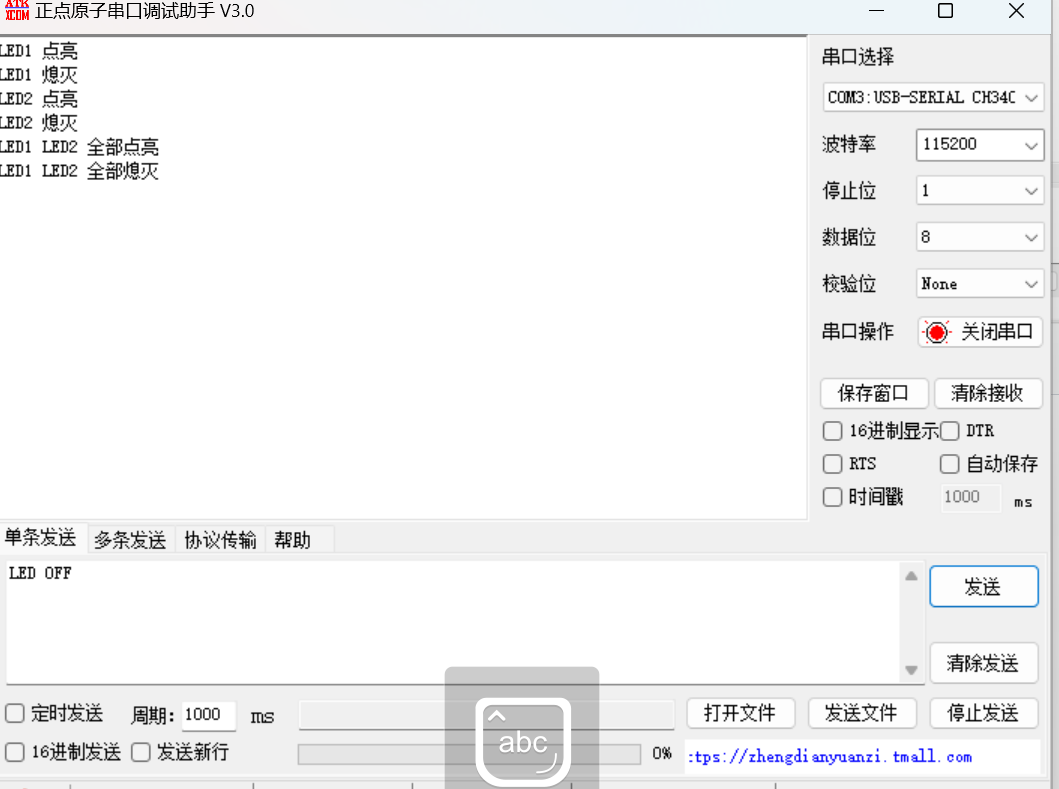Click the received line 'LED2 点亮'
The width and height of the screenshot is (1059, 789).
tap(38, 99)
